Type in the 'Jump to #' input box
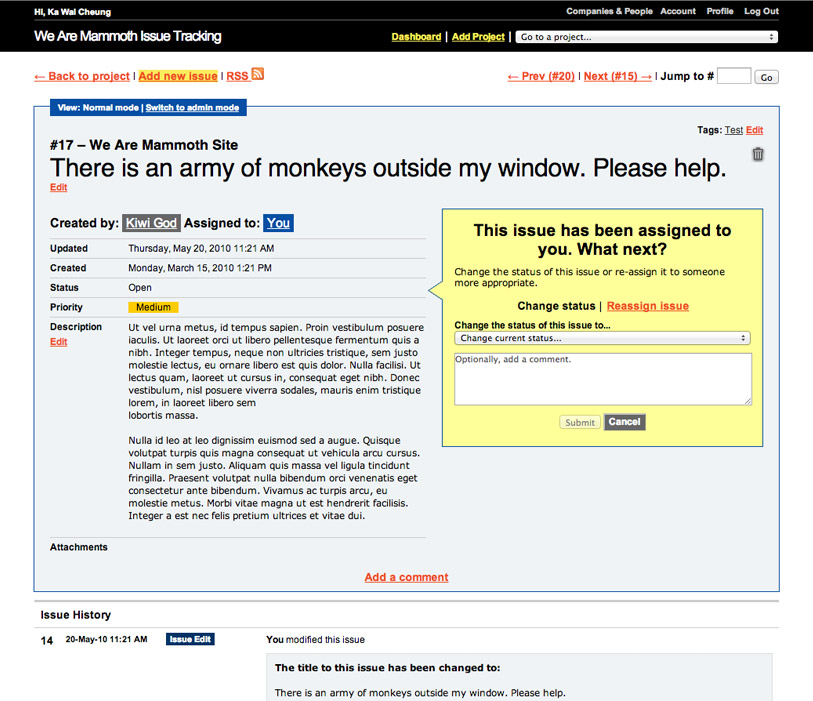The width and height of the screenshot is (813, 701). click(733, 76)
